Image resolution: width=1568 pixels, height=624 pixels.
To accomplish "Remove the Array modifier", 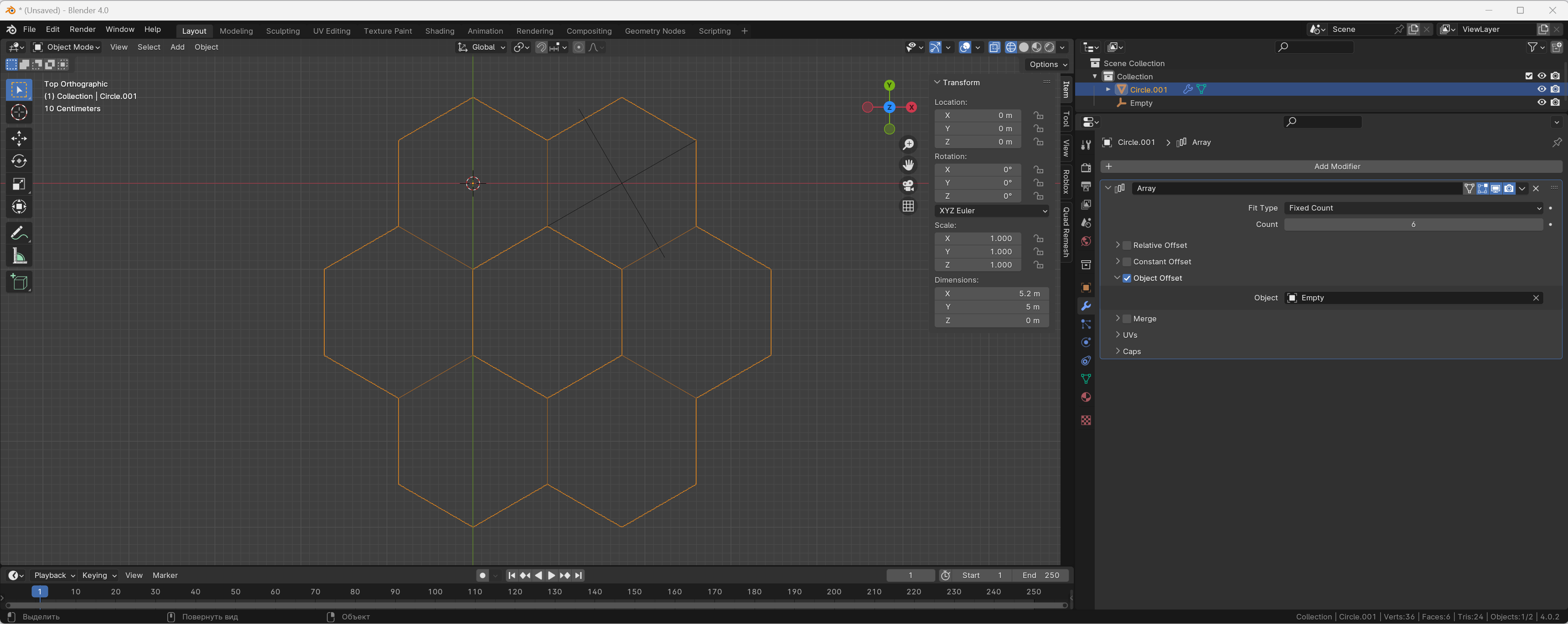I will click(x=1536, y=188).
